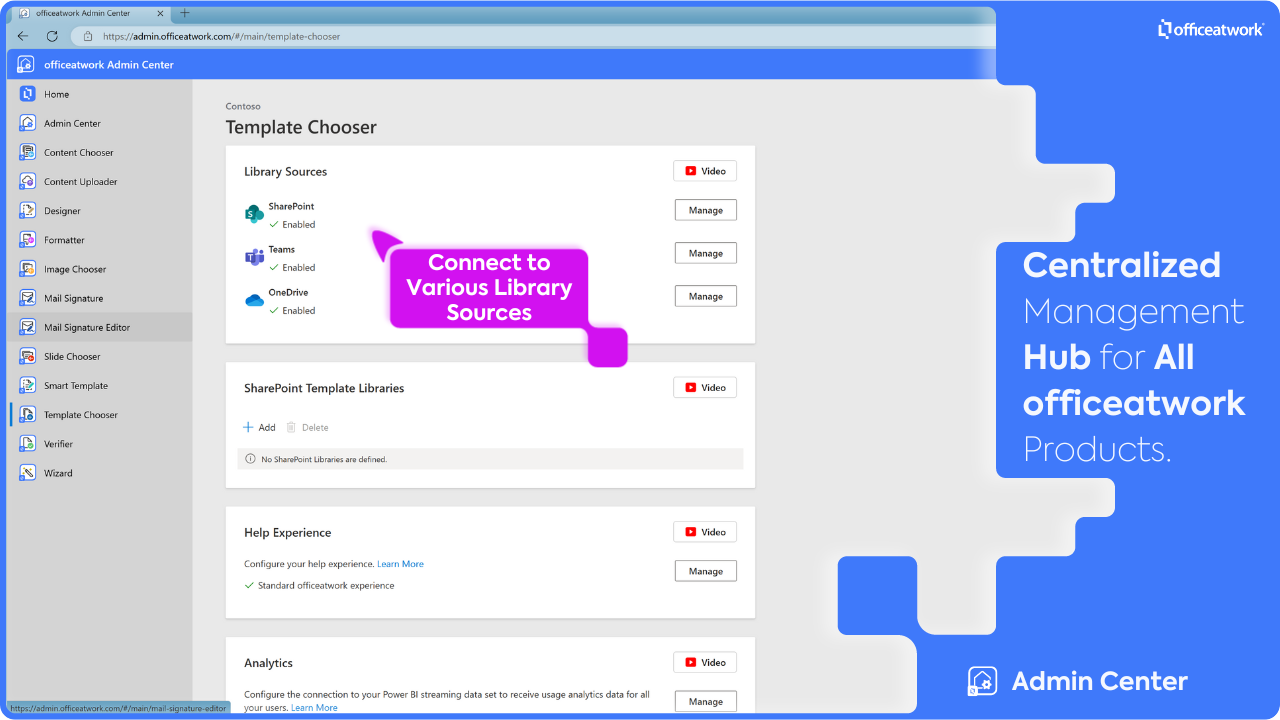Open the Mail Signature Editor page
The height and width of the screenshot is (720, 1280).
pos(87,328)
